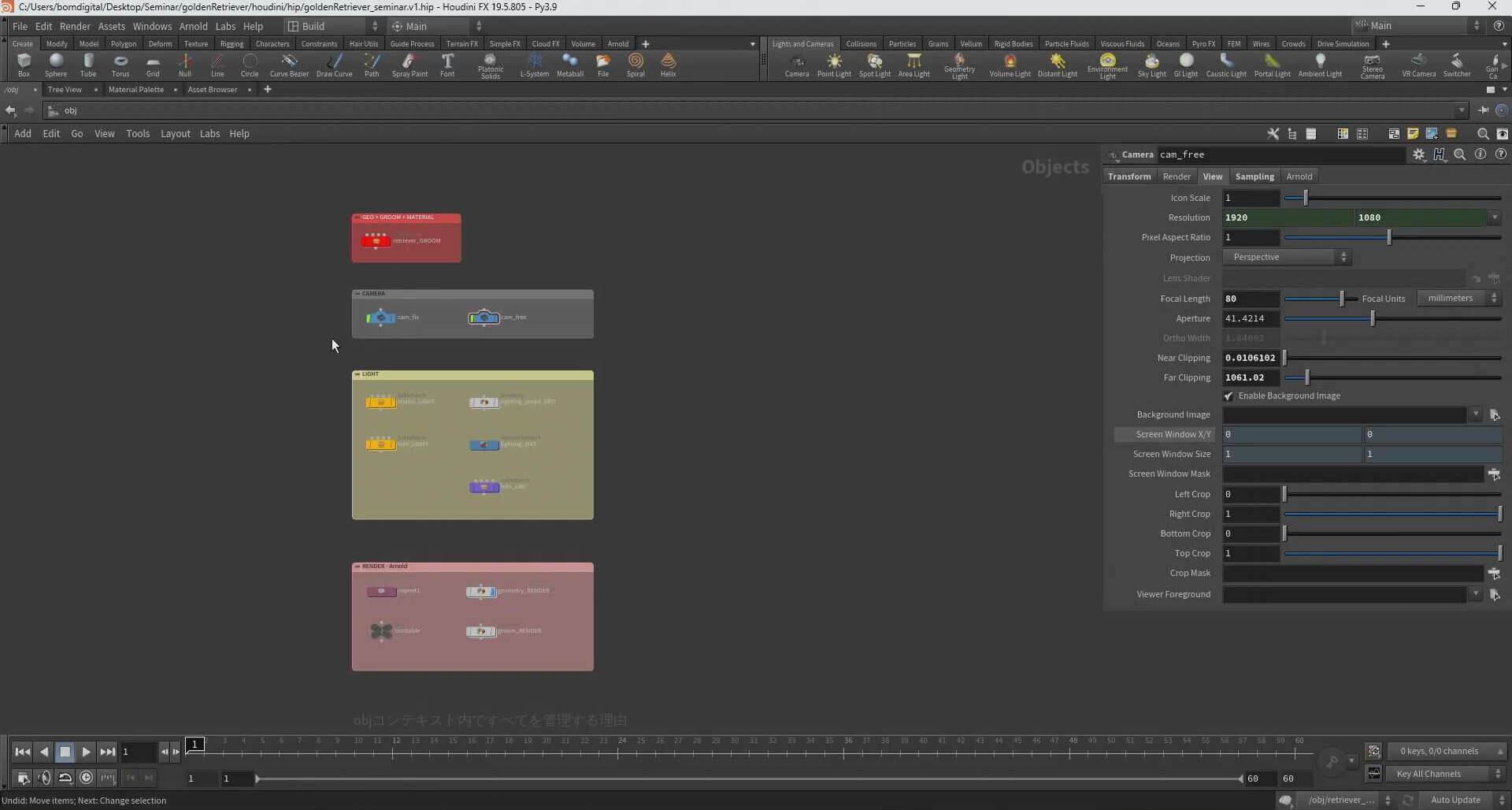
Task: Open the Projection dropdown
Action: [x=1286, y=258]
